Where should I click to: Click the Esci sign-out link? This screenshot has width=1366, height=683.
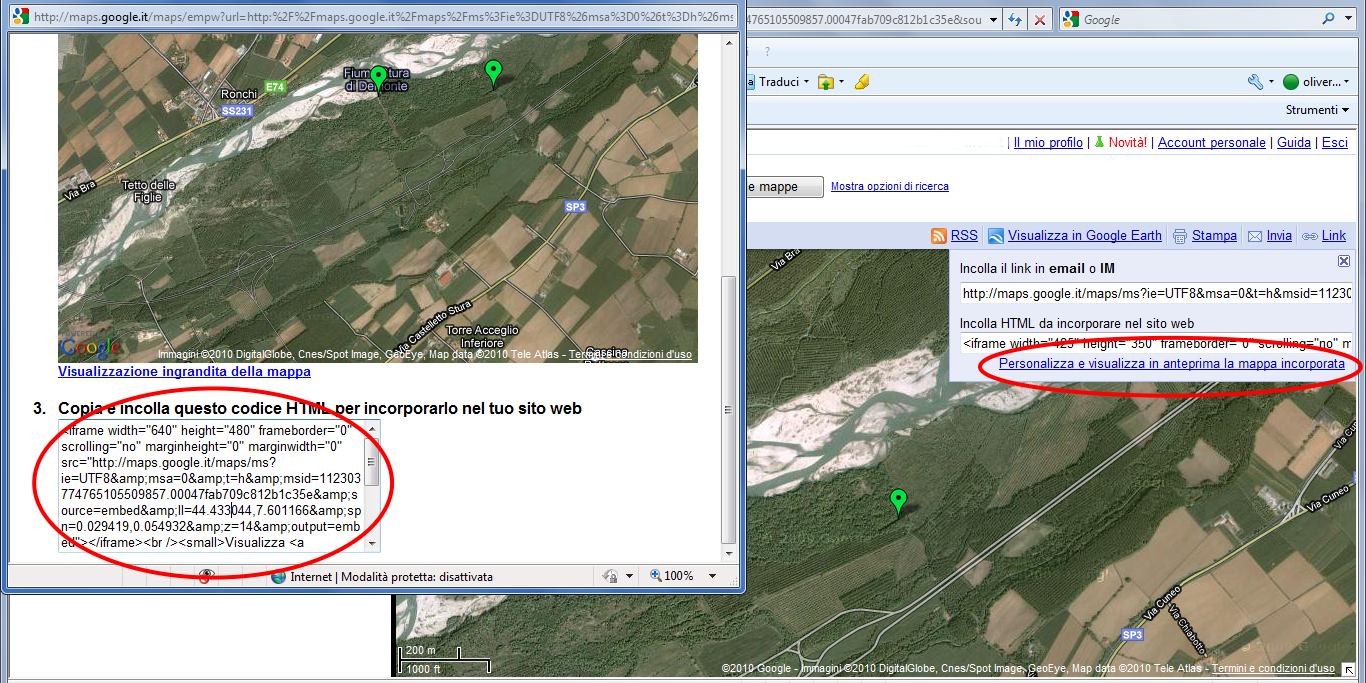point(1335,143)
